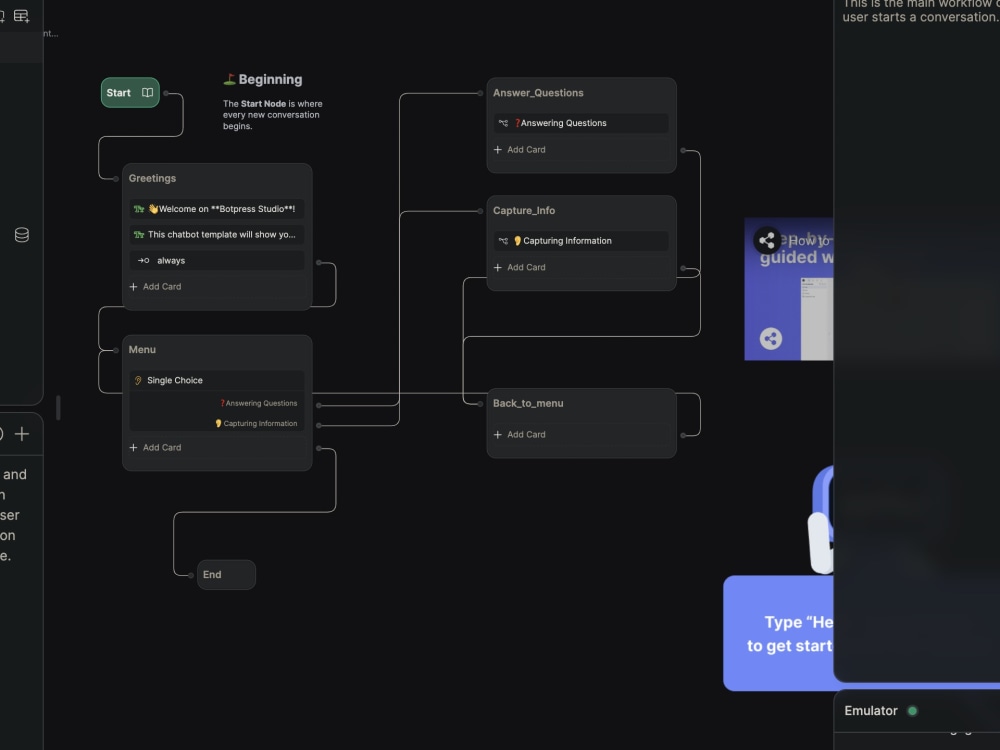
Task: Open the book icon on the Start node
Action: click(x=148, y=92)
